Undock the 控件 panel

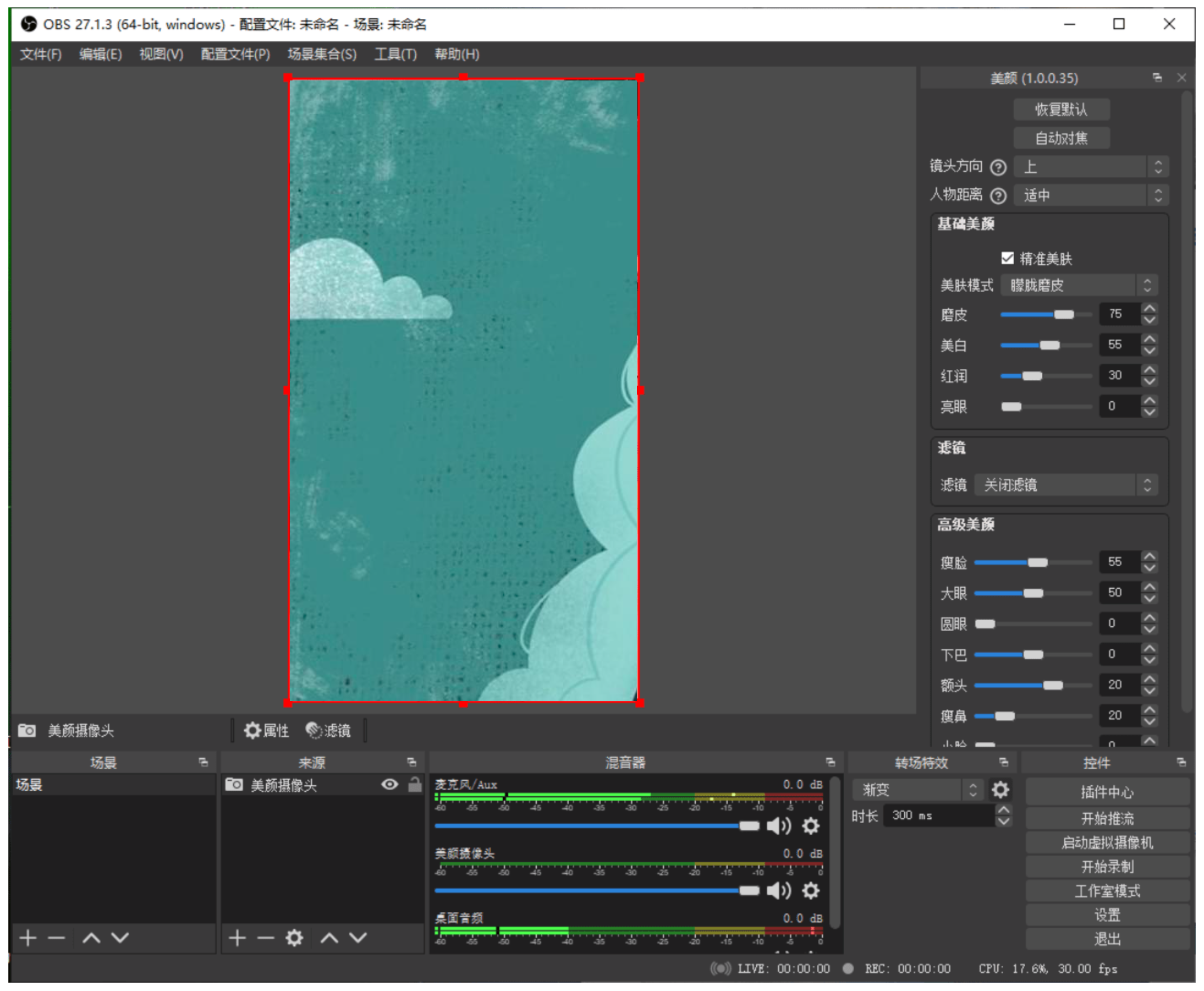coord(1182,762)
